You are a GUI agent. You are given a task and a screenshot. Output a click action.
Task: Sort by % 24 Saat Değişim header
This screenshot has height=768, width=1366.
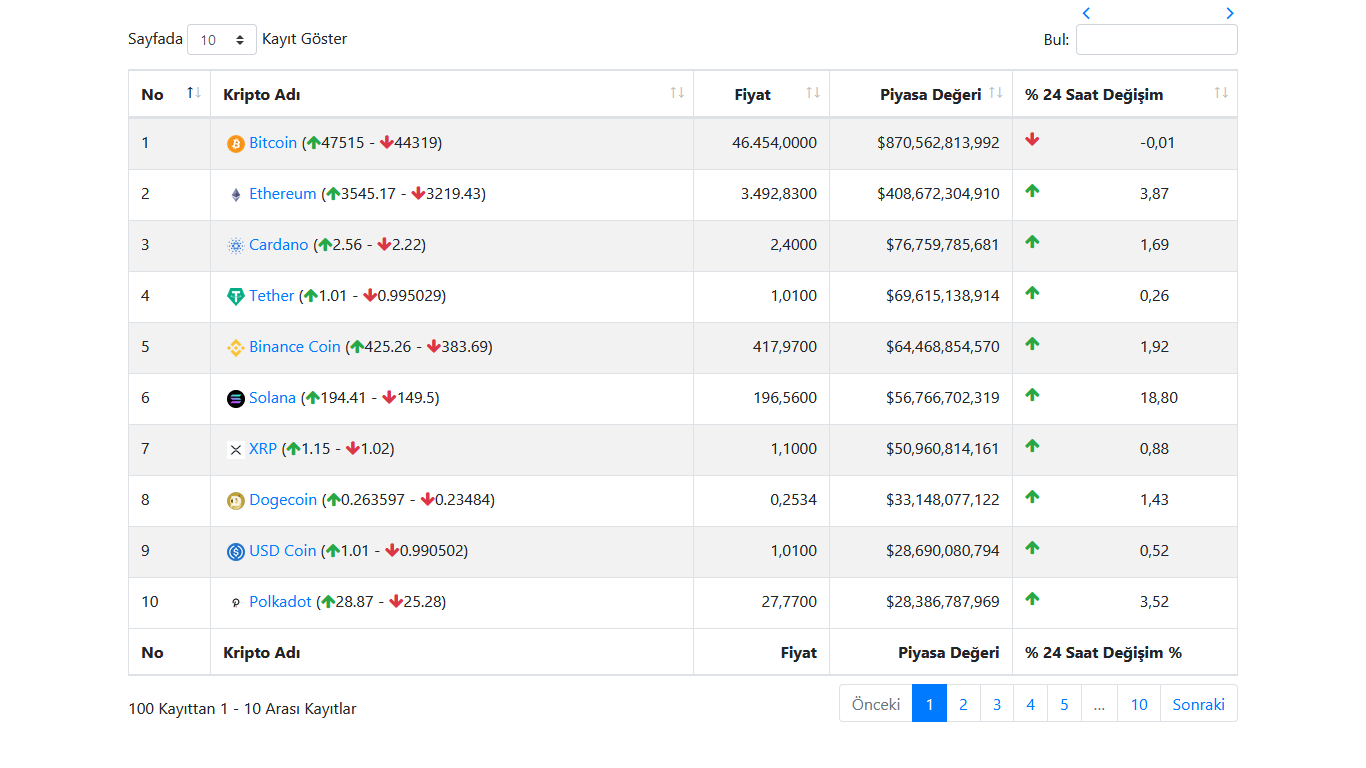click(x=1125, y=94)
